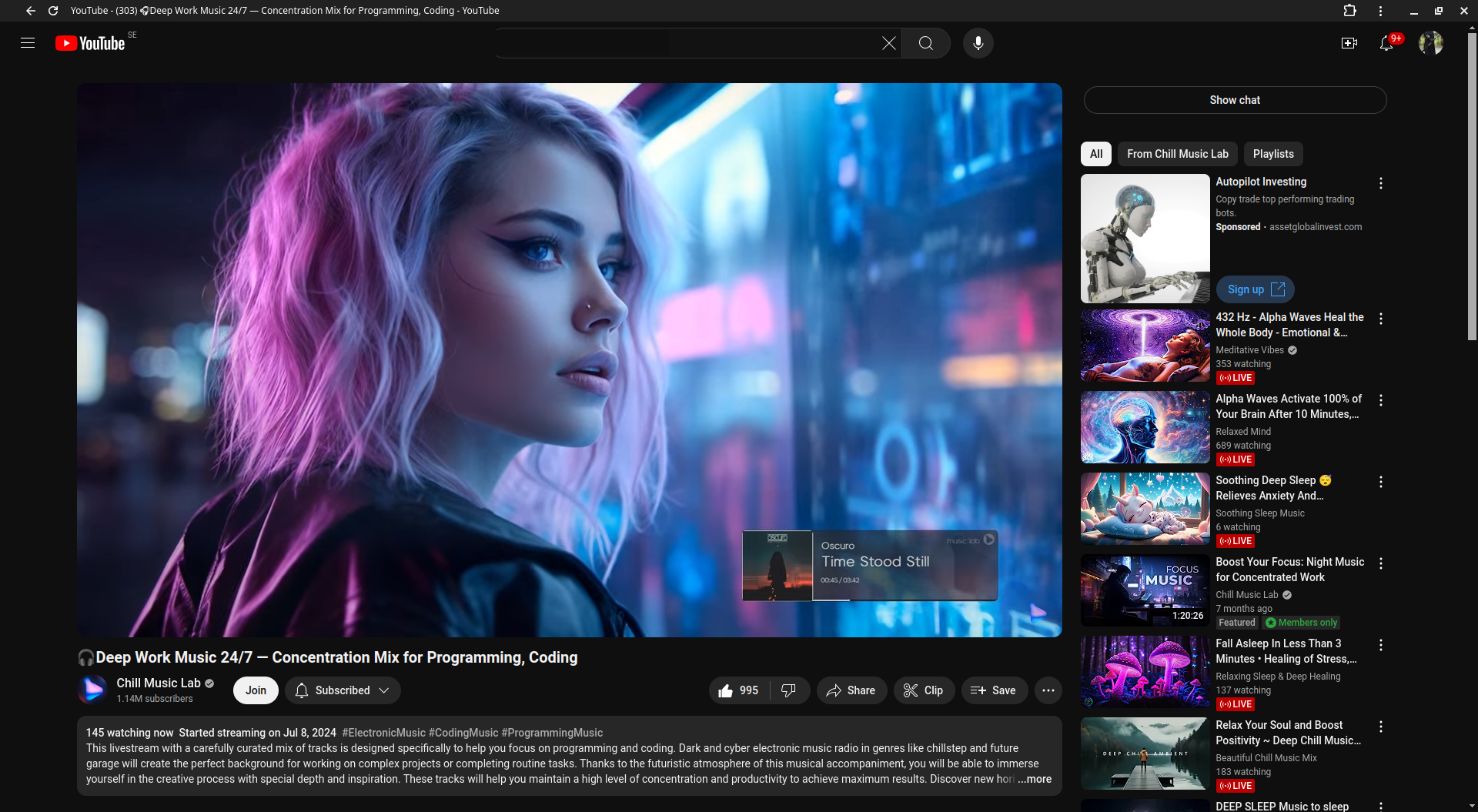Go to YouTube home via logo
This screenshot has height=812, width=1478.
tap(90, 43)
